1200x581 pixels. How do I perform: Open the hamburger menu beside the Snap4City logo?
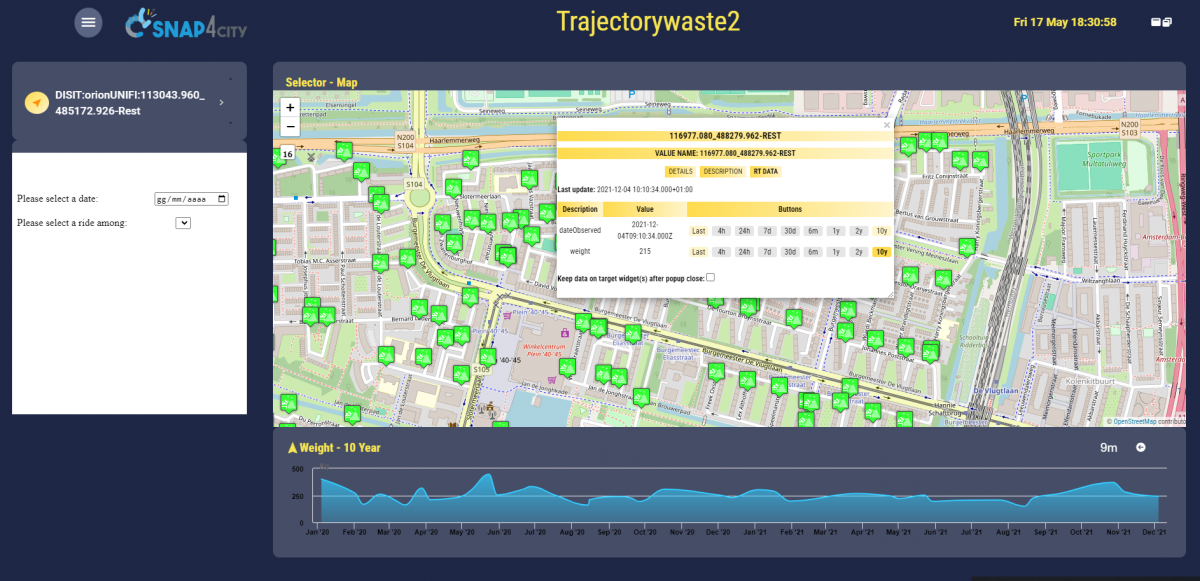point(88,22)
